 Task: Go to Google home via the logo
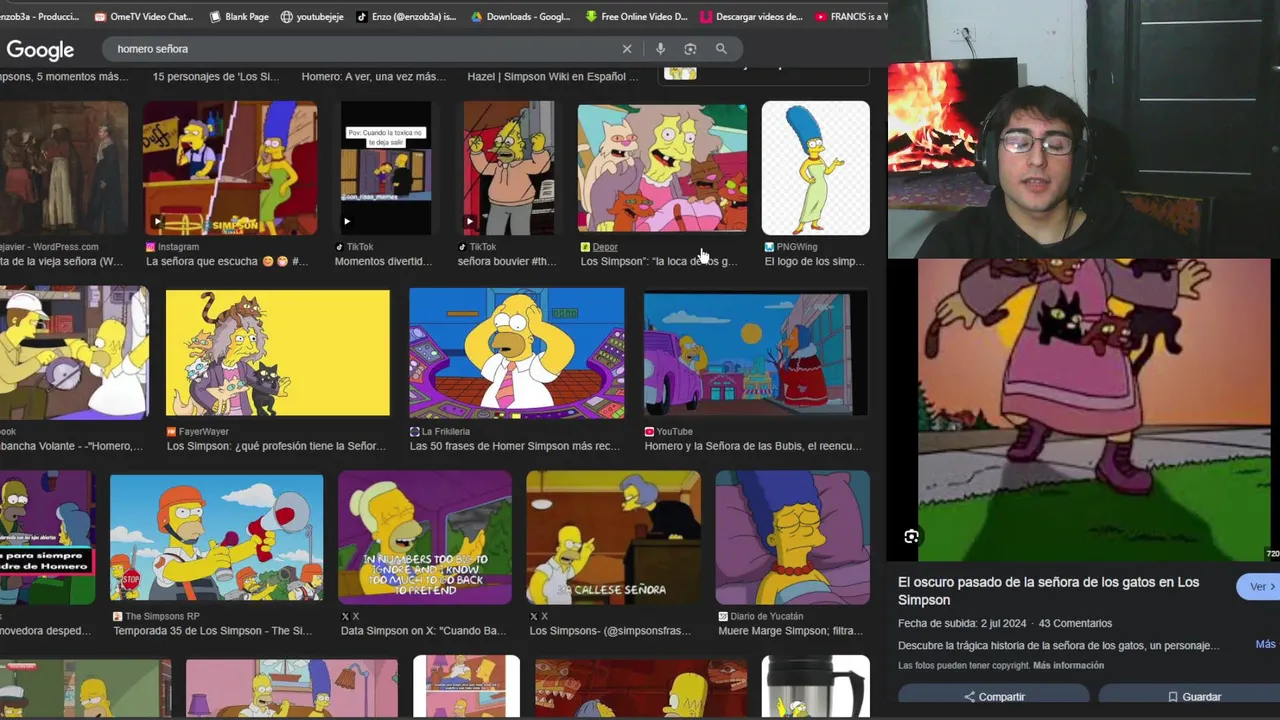pos(40,50)
